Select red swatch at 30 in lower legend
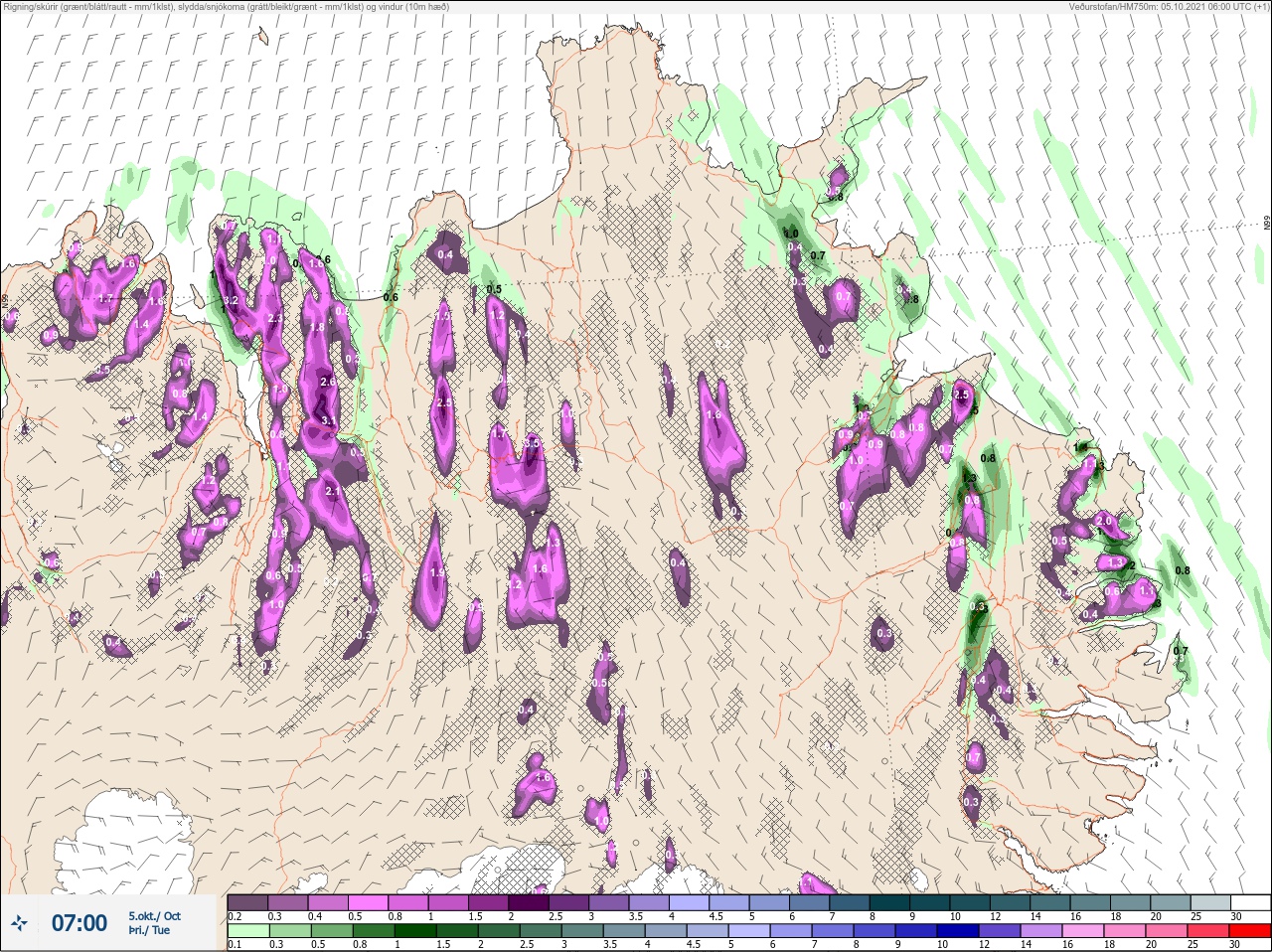The height and width of the screenshot is (952, 1272). click(1251, 931)
